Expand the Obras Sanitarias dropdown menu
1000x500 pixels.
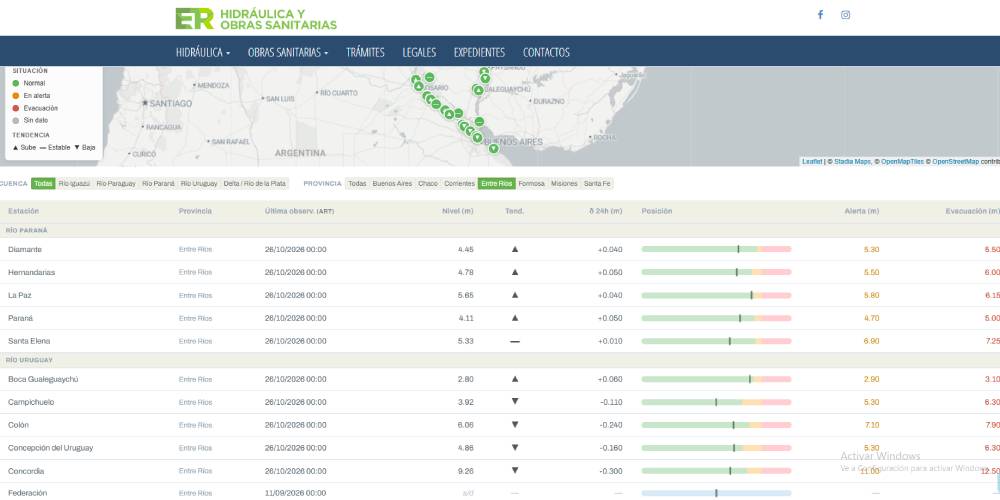[288, 52]
